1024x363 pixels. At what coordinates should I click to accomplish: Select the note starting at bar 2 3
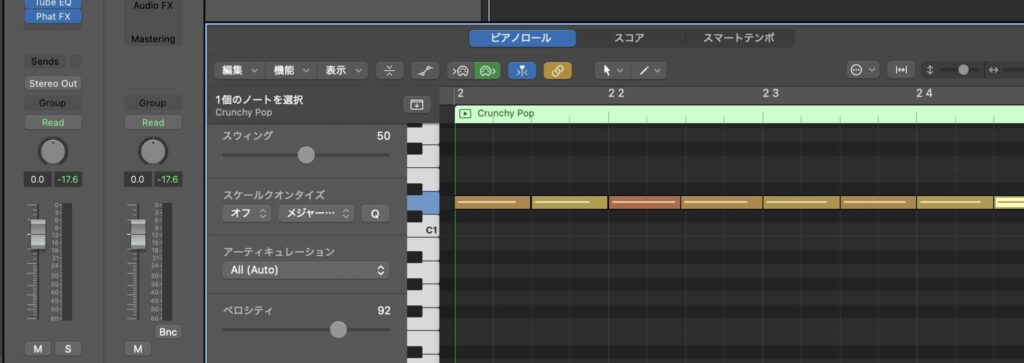pyautogui.click(x=801, y=202)
